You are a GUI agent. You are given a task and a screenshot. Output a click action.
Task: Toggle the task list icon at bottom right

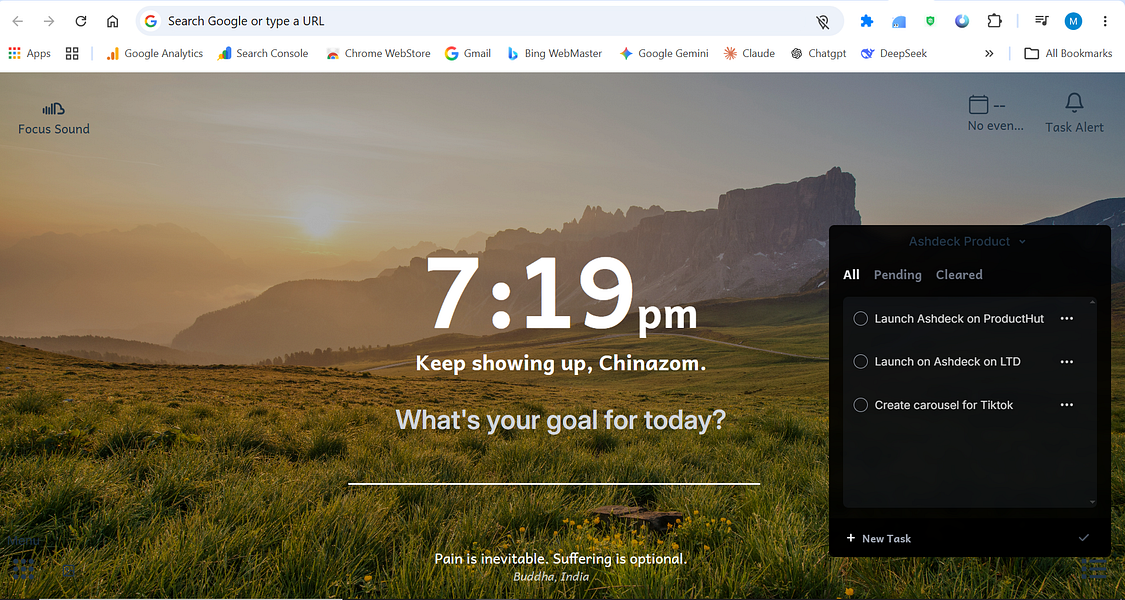click(x=1093, y=568)
